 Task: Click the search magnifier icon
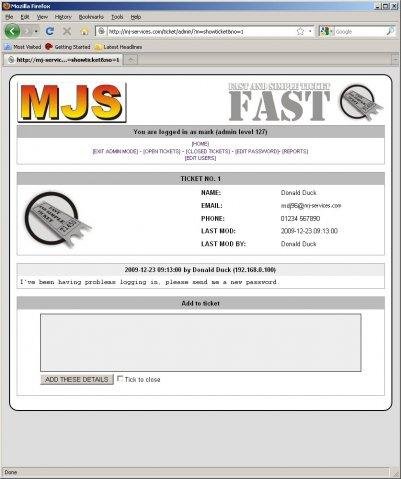coord(390,31)
